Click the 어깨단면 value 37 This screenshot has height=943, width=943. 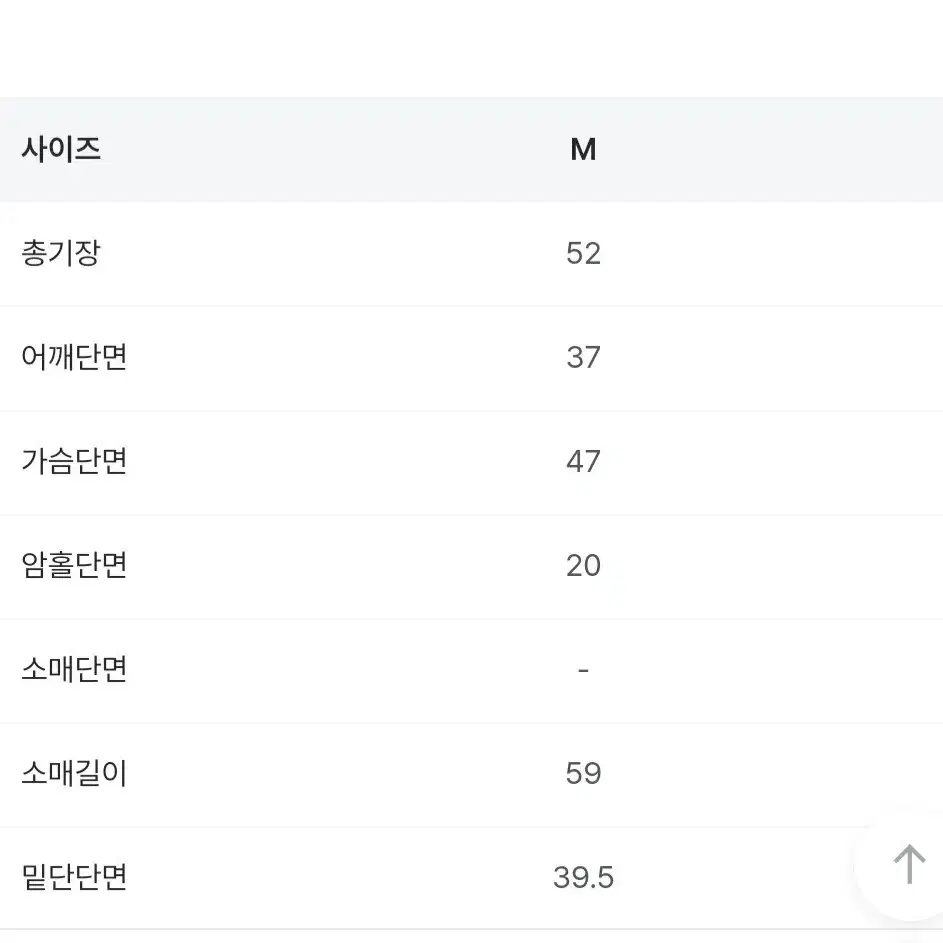pyautogui.click(x=583, y=357)
